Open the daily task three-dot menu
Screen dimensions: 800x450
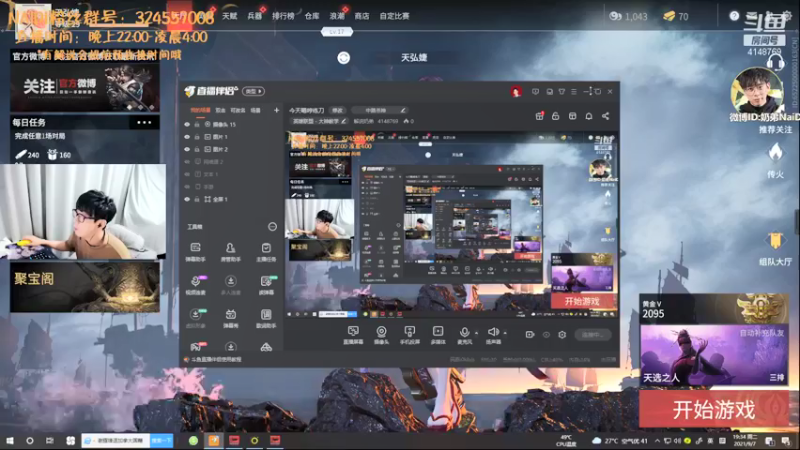(x=144, y=122)
